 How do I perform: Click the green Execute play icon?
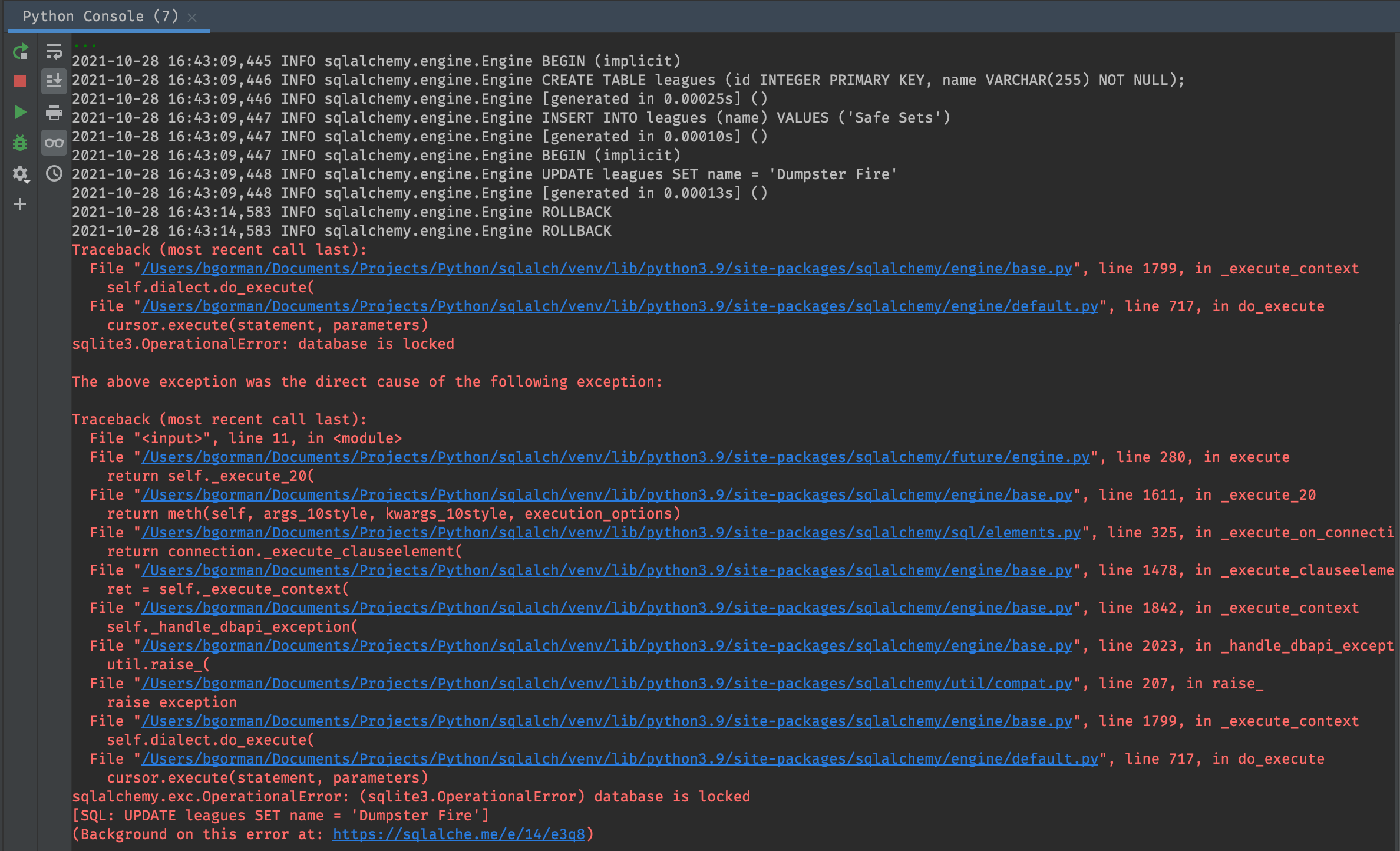tap(20, 112)
